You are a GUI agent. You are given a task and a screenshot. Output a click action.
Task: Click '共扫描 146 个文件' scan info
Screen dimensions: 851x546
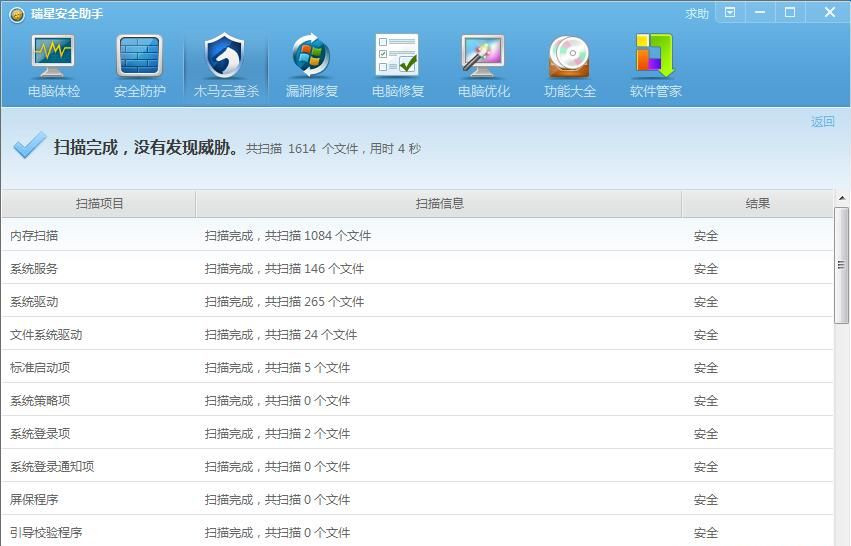314,269
